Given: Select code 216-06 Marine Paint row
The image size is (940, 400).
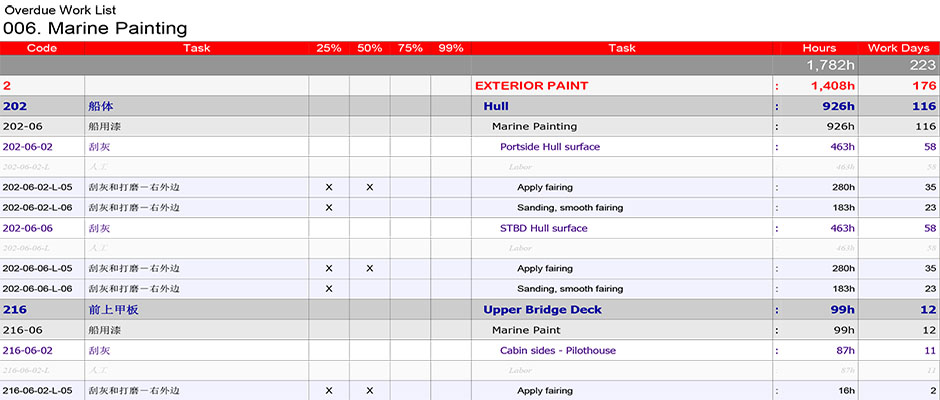Looking at the screenshot, I should click(470, 330).
